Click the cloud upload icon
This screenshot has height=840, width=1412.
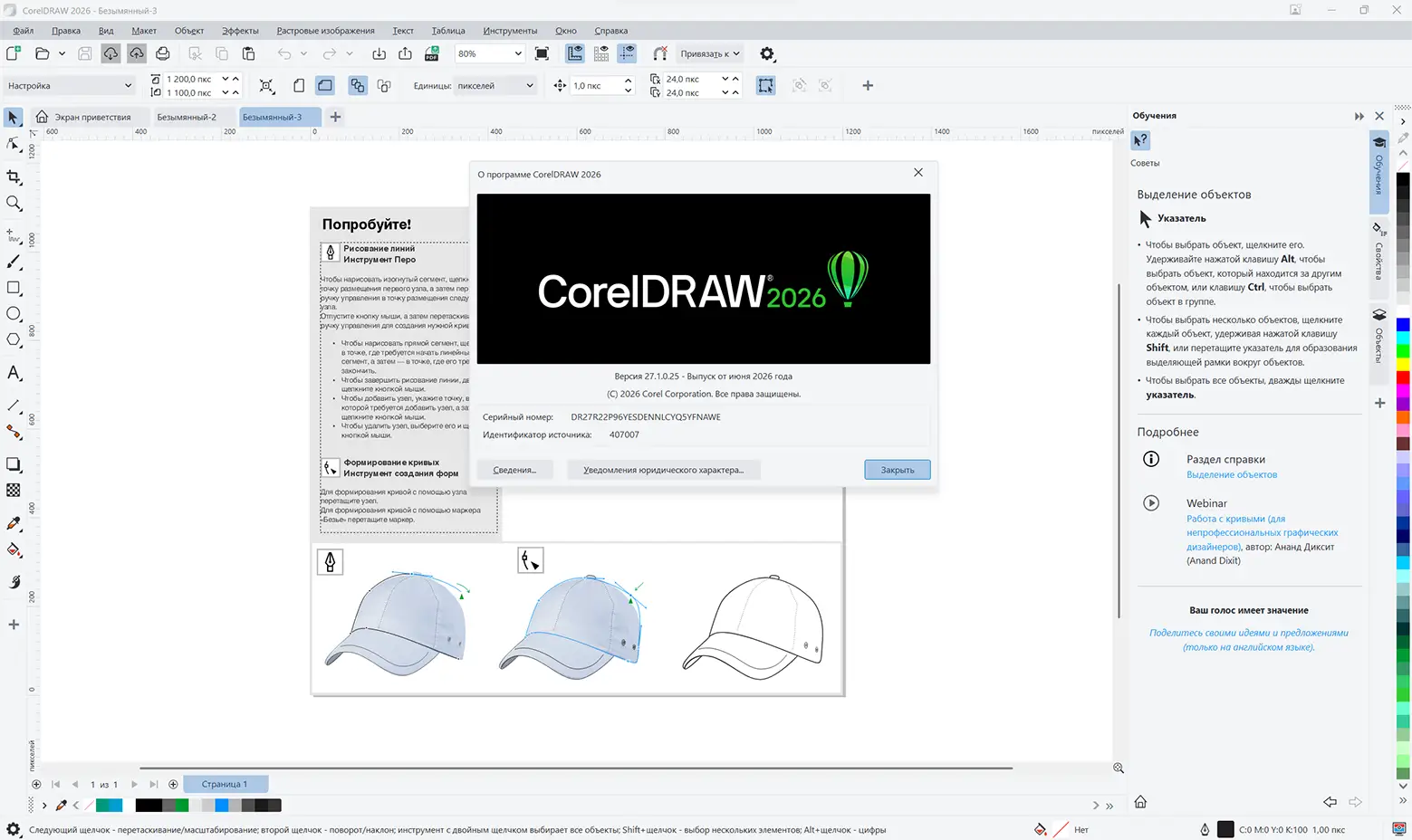click(x=137, y=53)
